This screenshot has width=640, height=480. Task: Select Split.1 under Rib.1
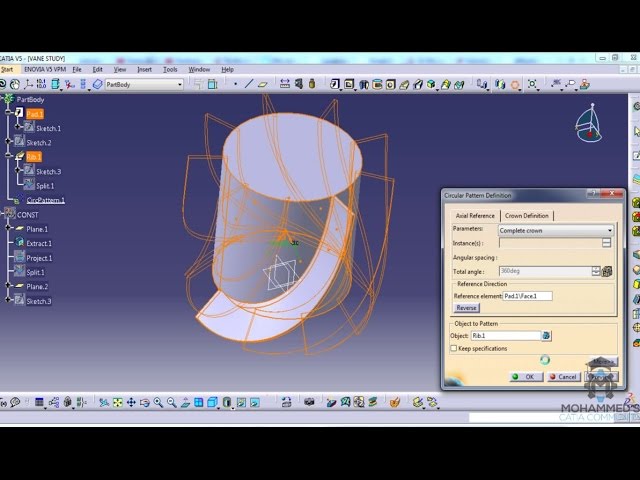pos(45,186)
